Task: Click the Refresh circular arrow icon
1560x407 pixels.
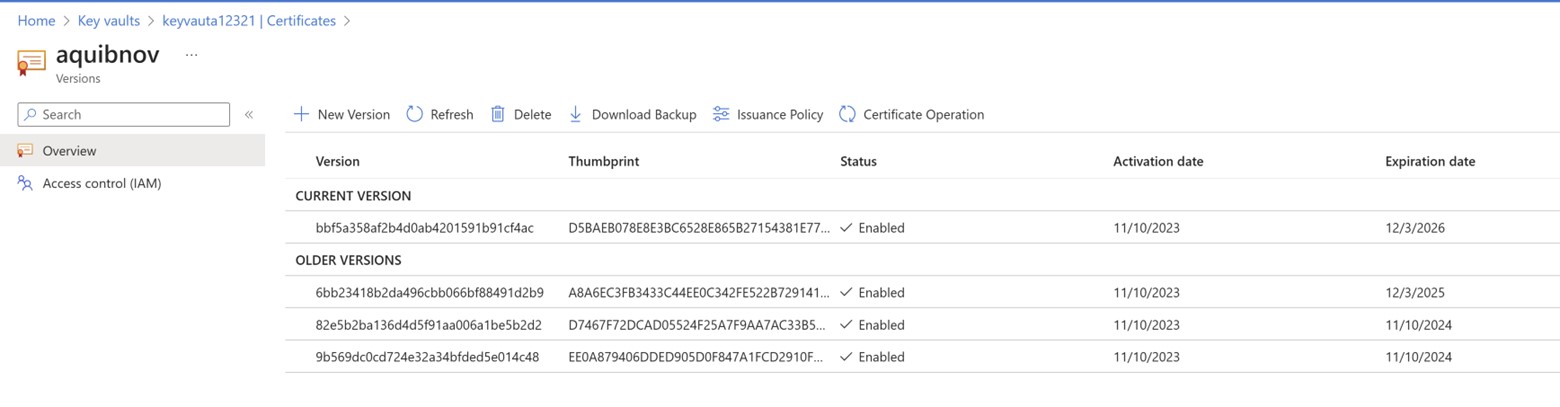Action: (414, 114)
